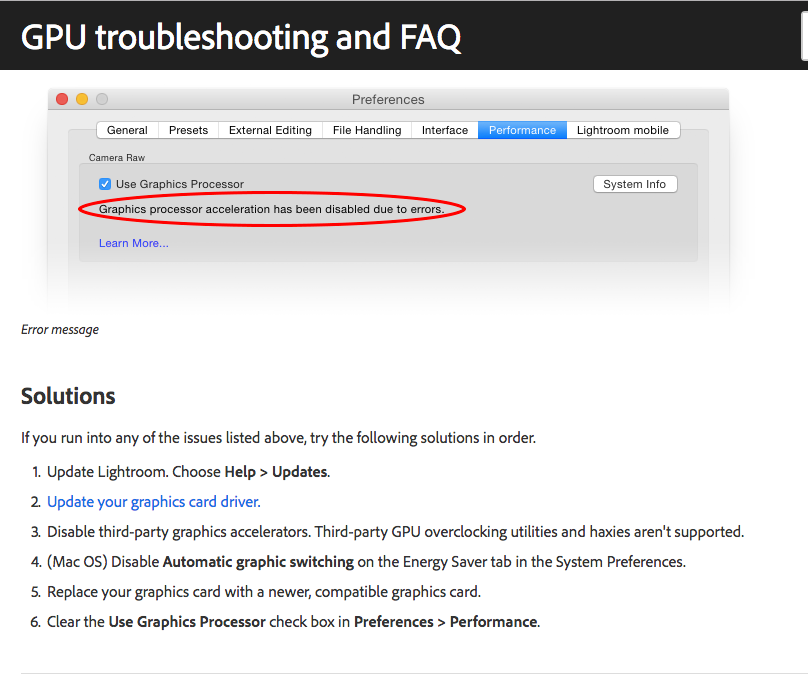Go to the File Handling tab
The image size is (808, 676).
coord(367,130)
